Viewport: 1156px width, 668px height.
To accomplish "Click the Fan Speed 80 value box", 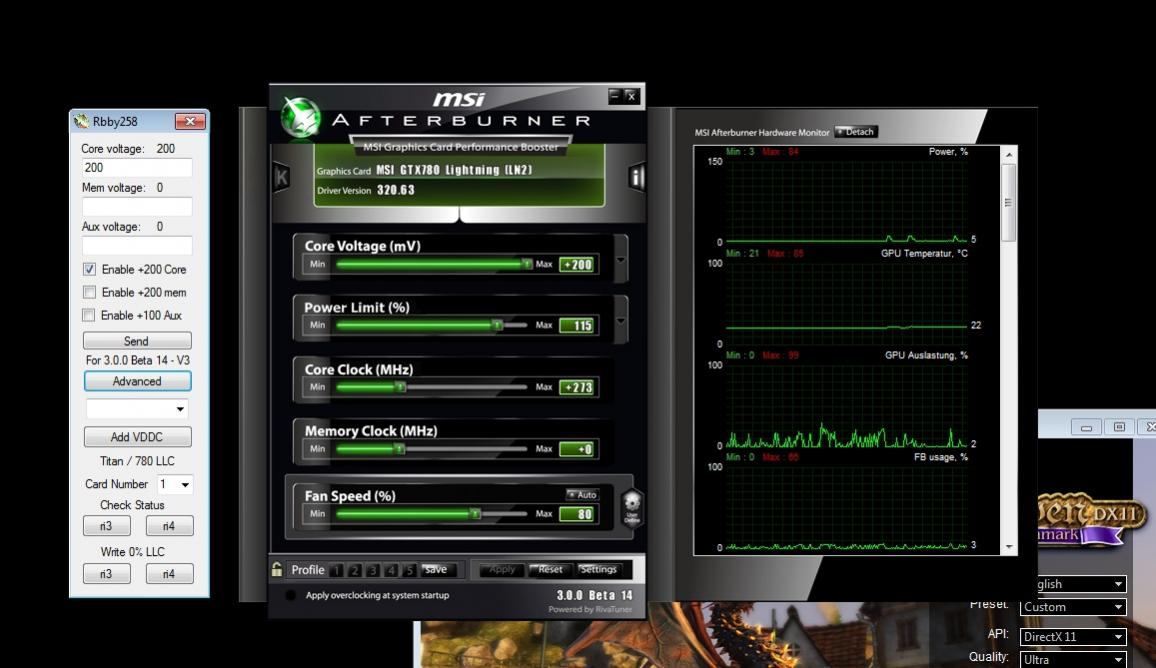I will tap(578, 514).
